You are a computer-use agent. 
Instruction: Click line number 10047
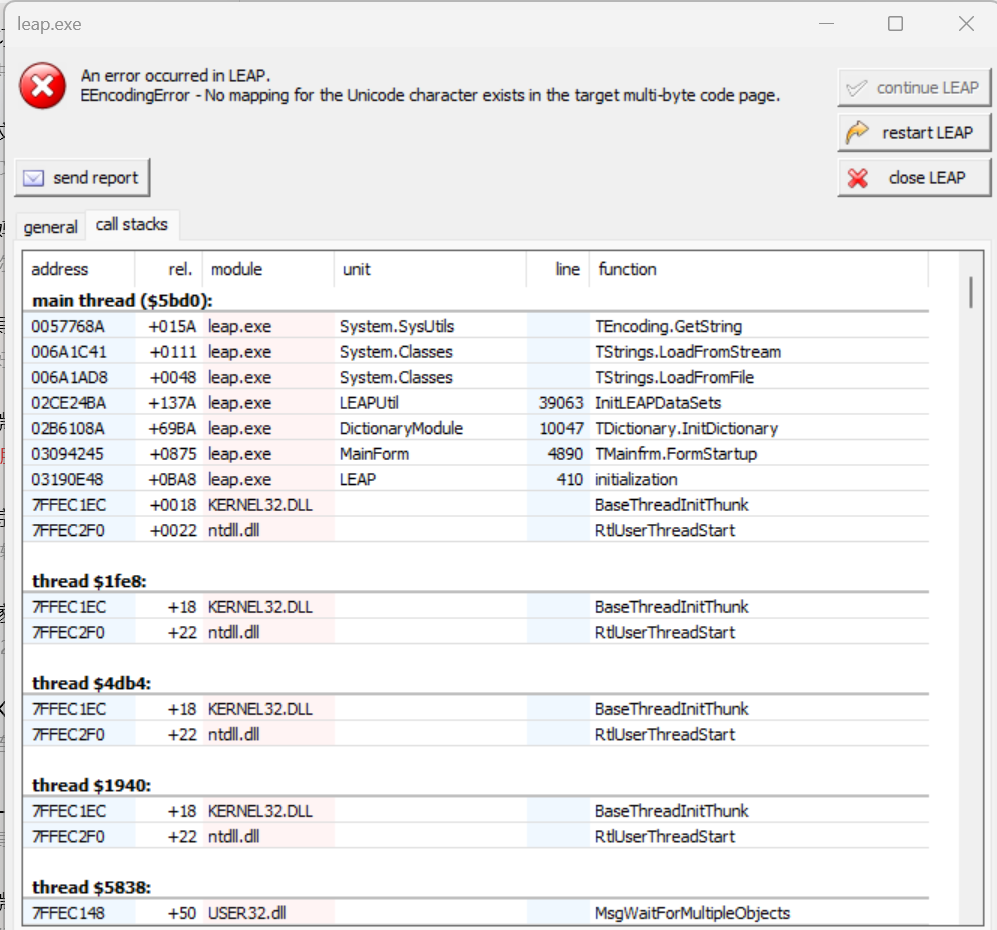pyautogui.click(x=561, y=428)
